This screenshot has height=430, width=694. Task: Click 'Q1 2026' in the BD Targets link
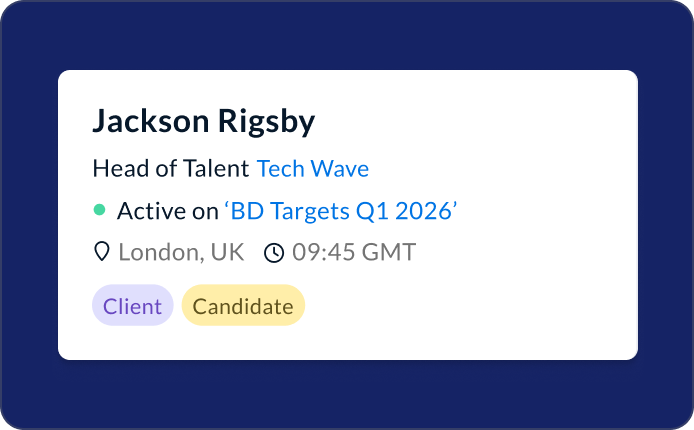click(414, 210)
